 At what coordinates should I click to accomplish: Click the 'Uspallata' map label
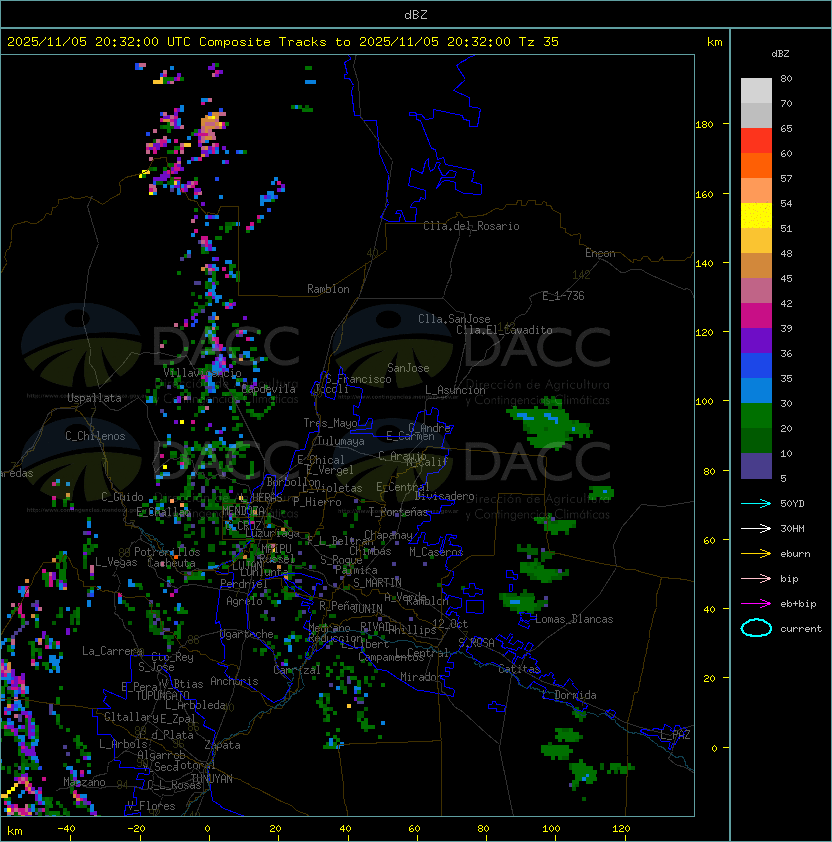[x=94, y=398]
